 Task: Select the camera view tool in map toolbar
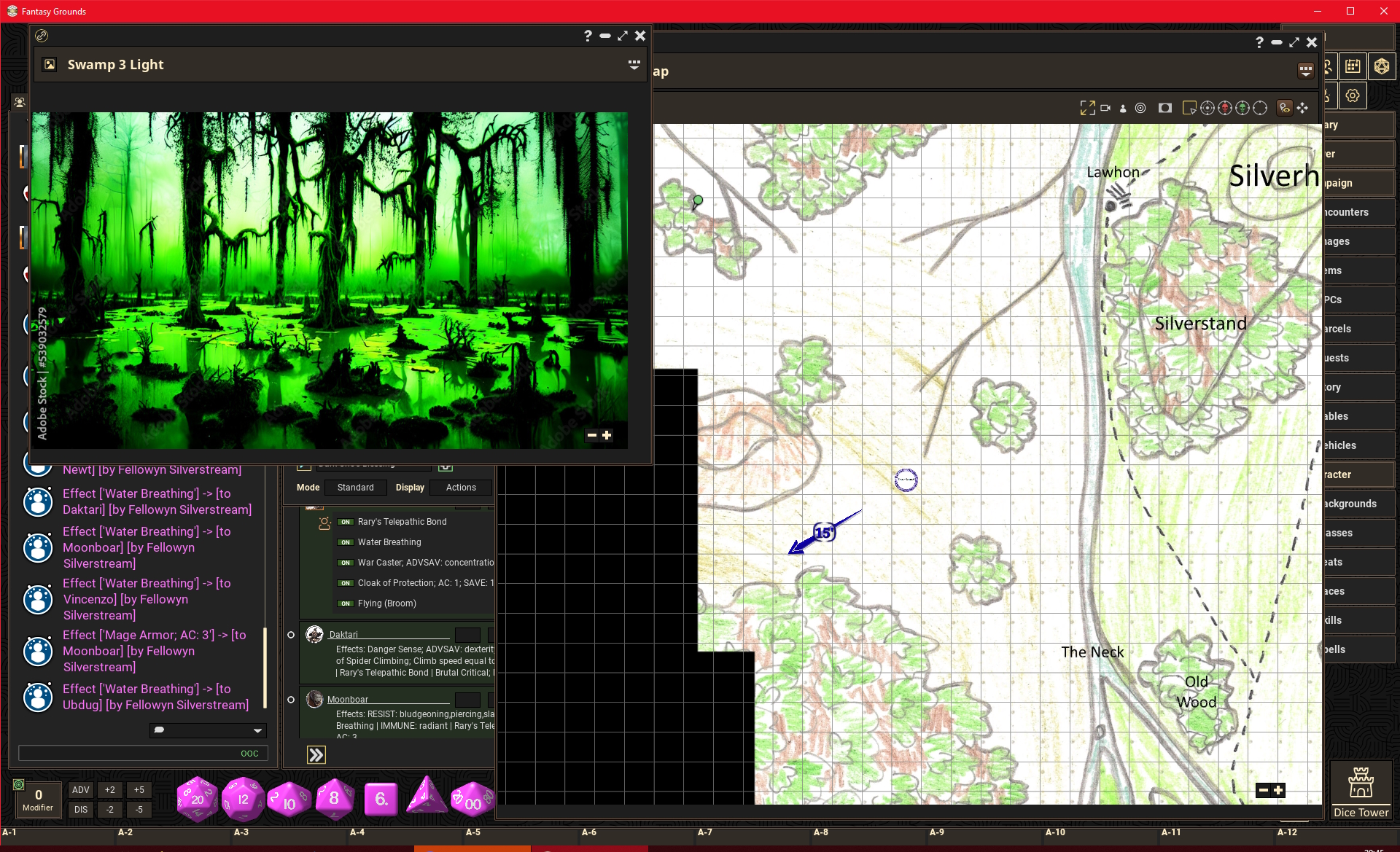[x=1105, y=108]
